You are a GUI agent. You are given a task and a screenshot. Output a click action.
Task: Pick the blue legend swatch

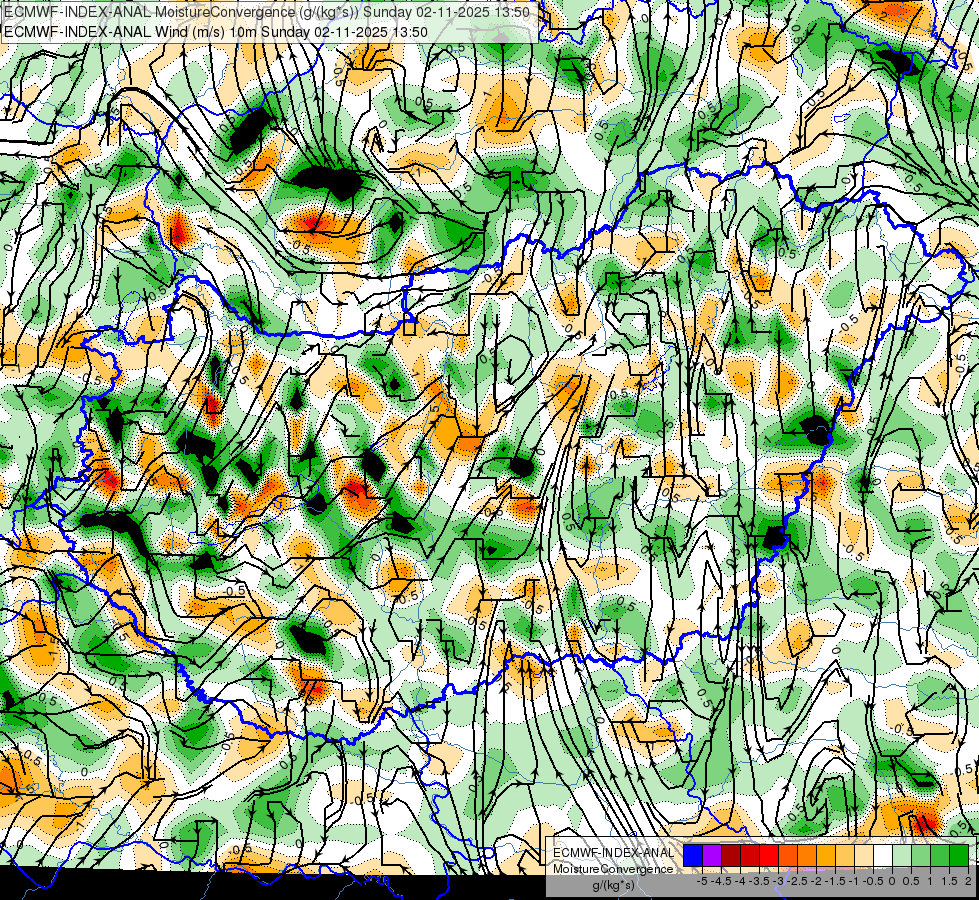(693, 856)
